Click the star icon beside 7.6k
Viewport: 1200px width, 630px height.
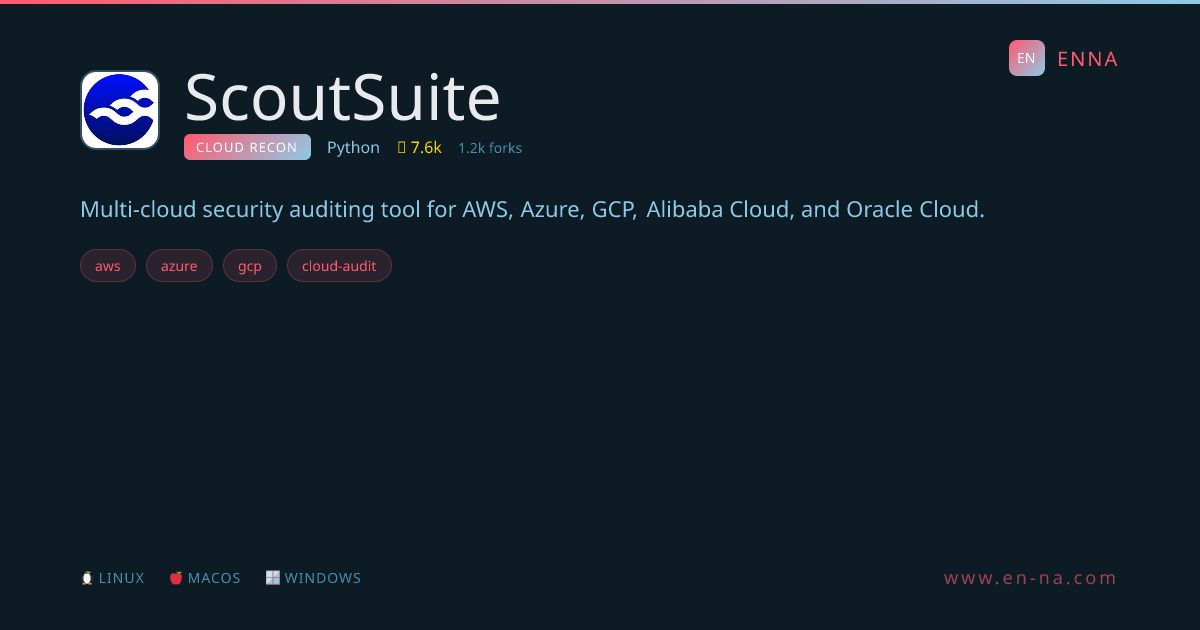coord(402,147)
